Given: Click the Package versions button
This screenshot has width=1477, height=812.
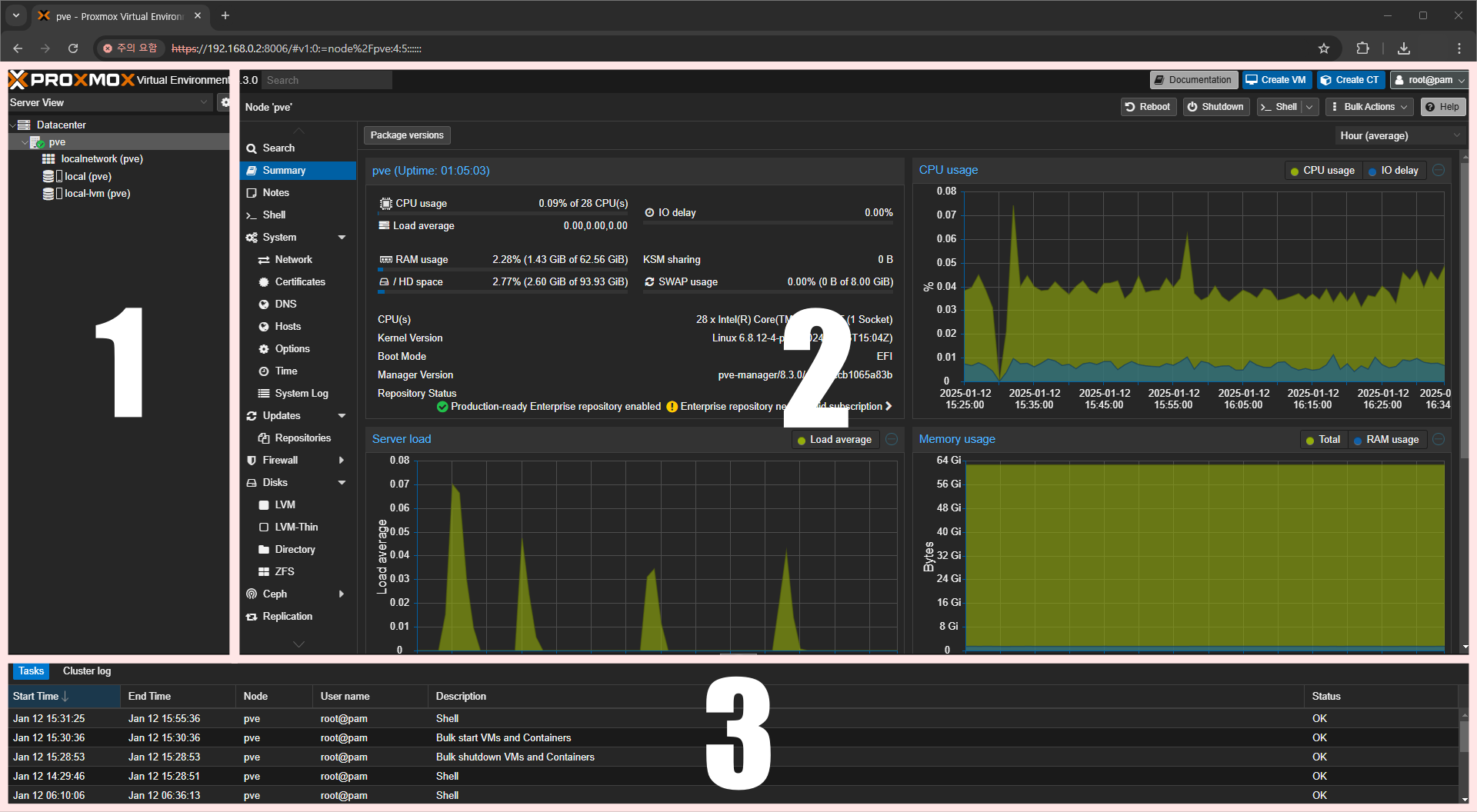Looking at the screenshot, I should [407, 135].
